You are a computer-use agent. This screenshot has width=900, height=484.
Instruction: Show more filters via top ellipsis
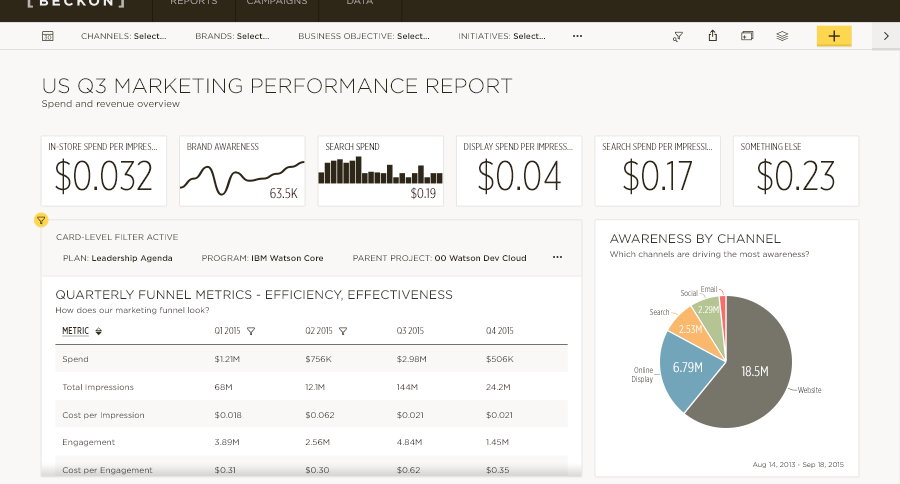(x=577, y=36)
